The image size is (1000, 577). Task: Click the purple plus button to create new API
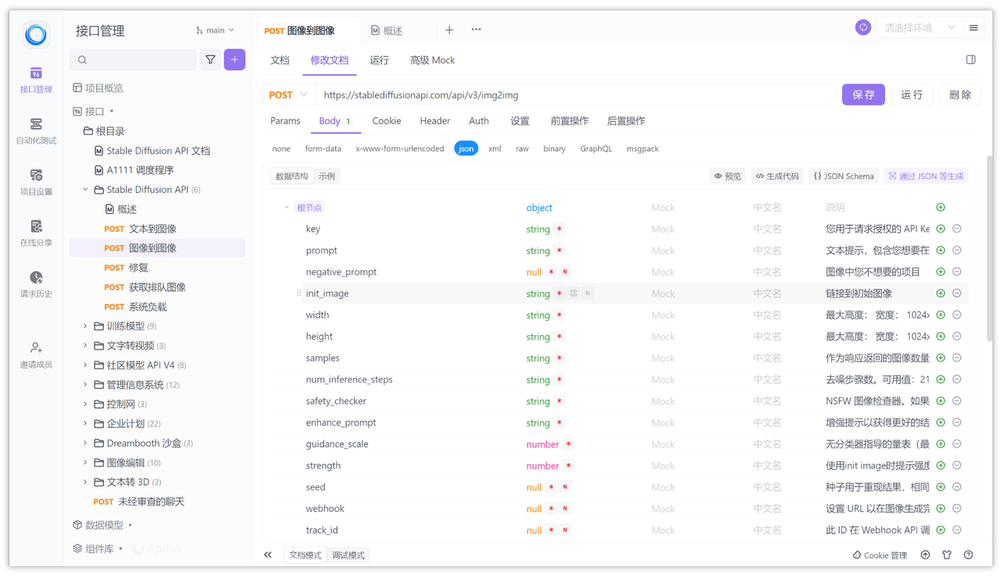pyautogui.click(x=233, y=60)
